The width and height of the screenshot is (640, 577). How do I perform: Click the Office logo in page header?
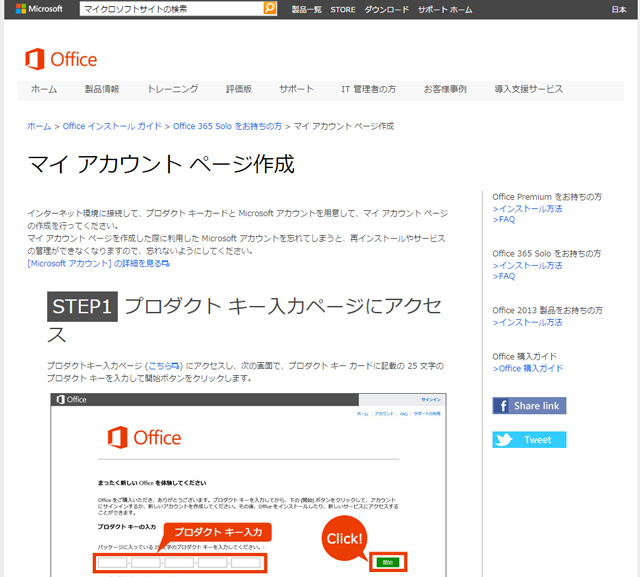61,59
